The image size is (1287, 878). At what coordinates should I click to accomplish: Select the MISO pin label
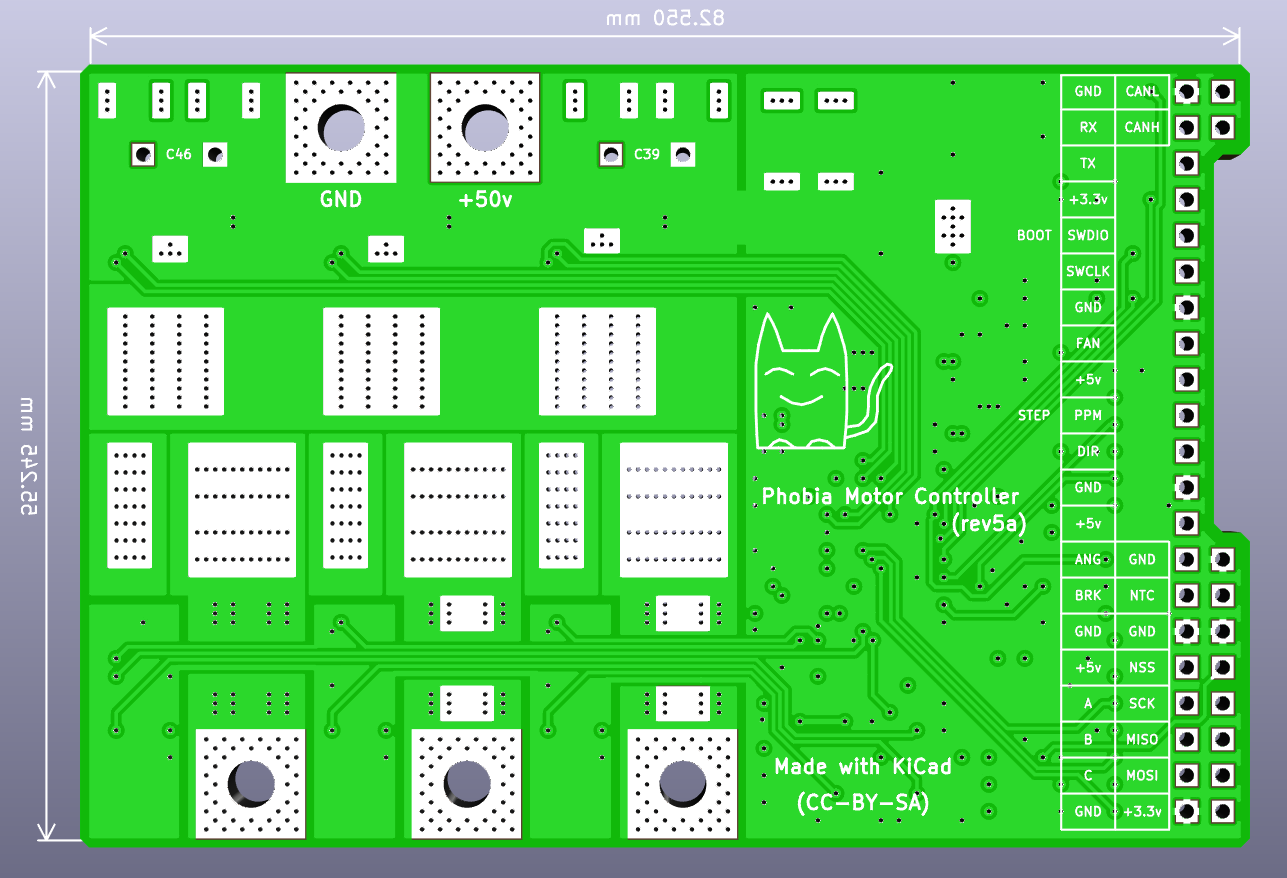[x=1142, y=739]
